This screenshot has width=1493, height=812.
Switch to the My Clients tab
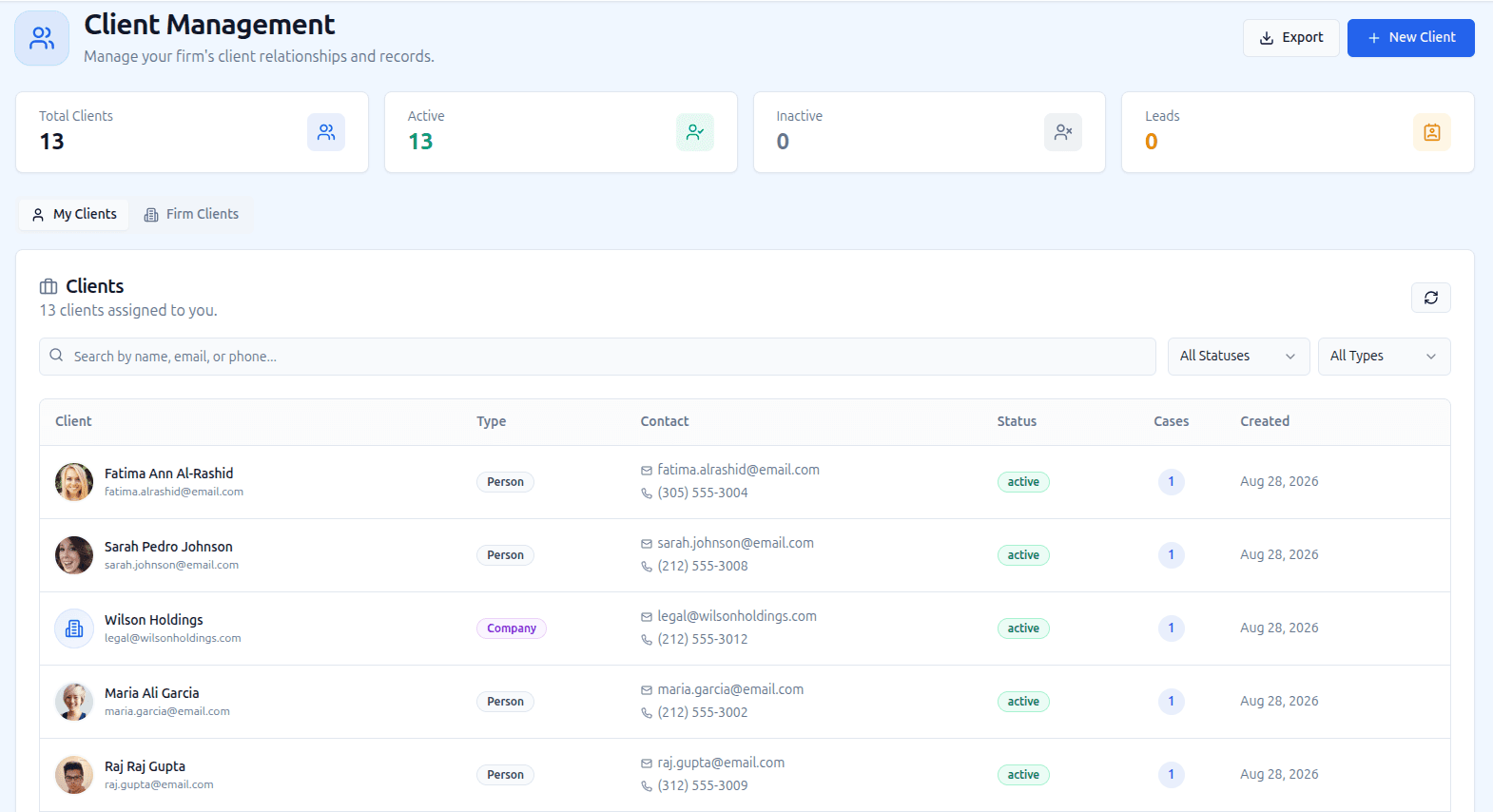point(74,214)
